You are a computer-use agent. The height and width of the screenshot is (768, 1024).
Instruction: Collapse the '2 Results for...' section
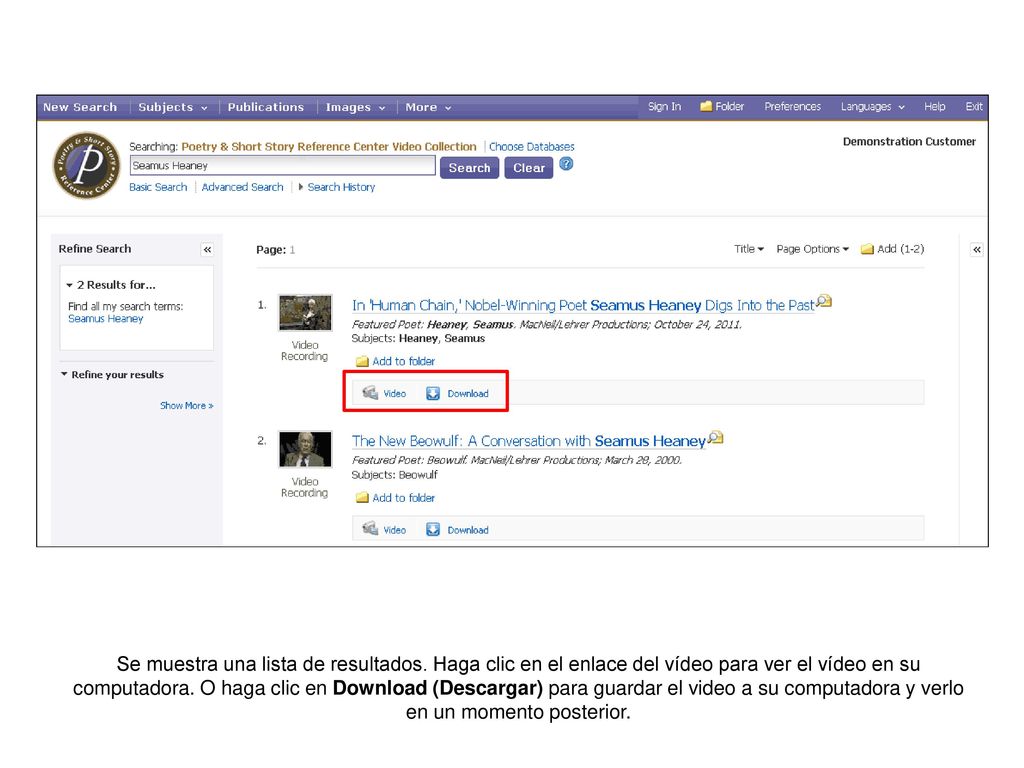click(x=69, y=285)
